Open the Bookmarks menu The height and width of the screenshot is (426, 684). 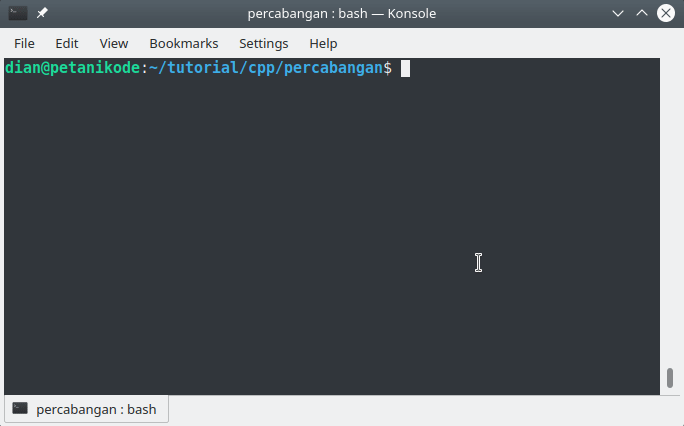[x=184, y=44]
